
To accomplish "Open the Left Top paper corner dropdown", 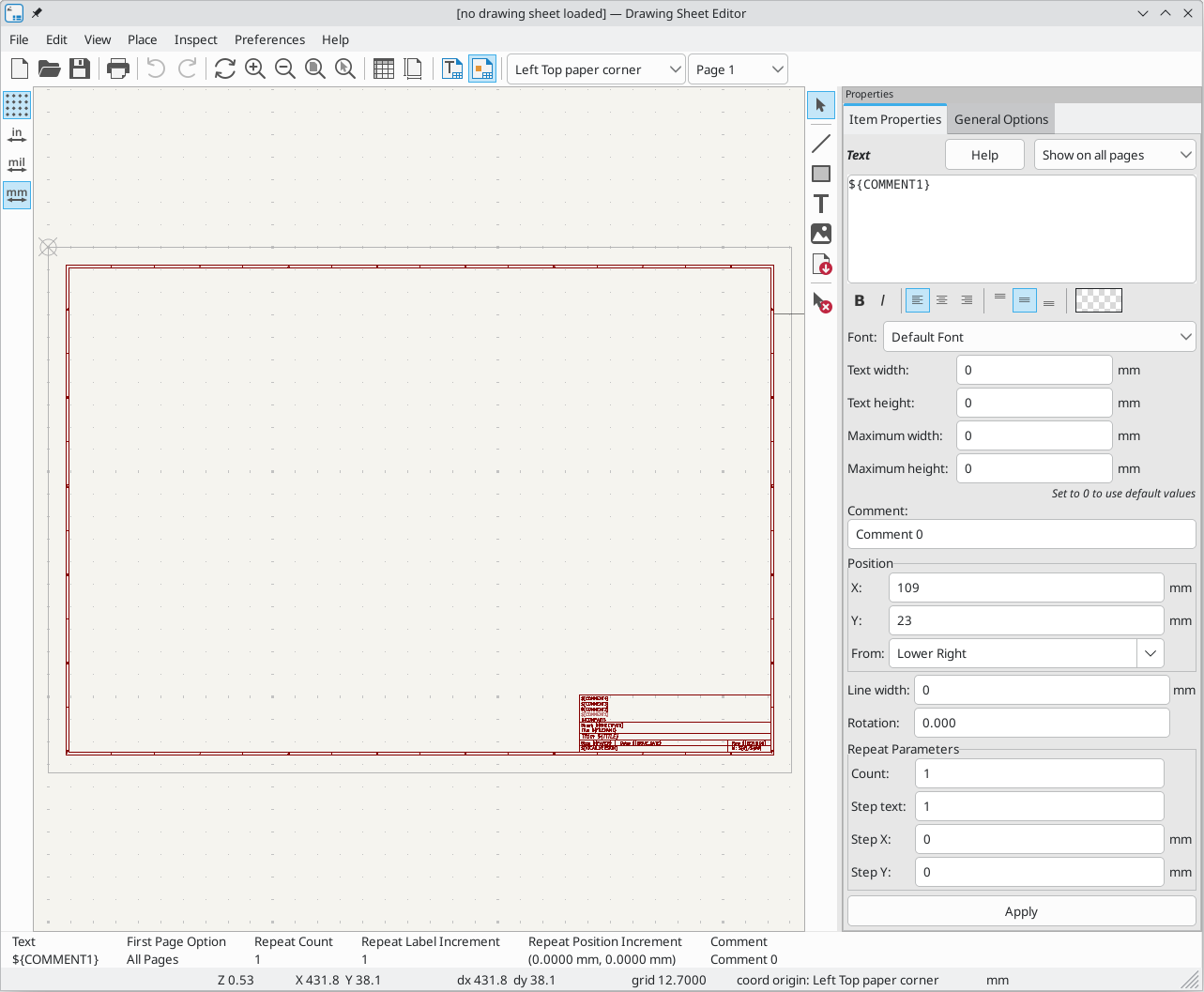I will (596, 69).
